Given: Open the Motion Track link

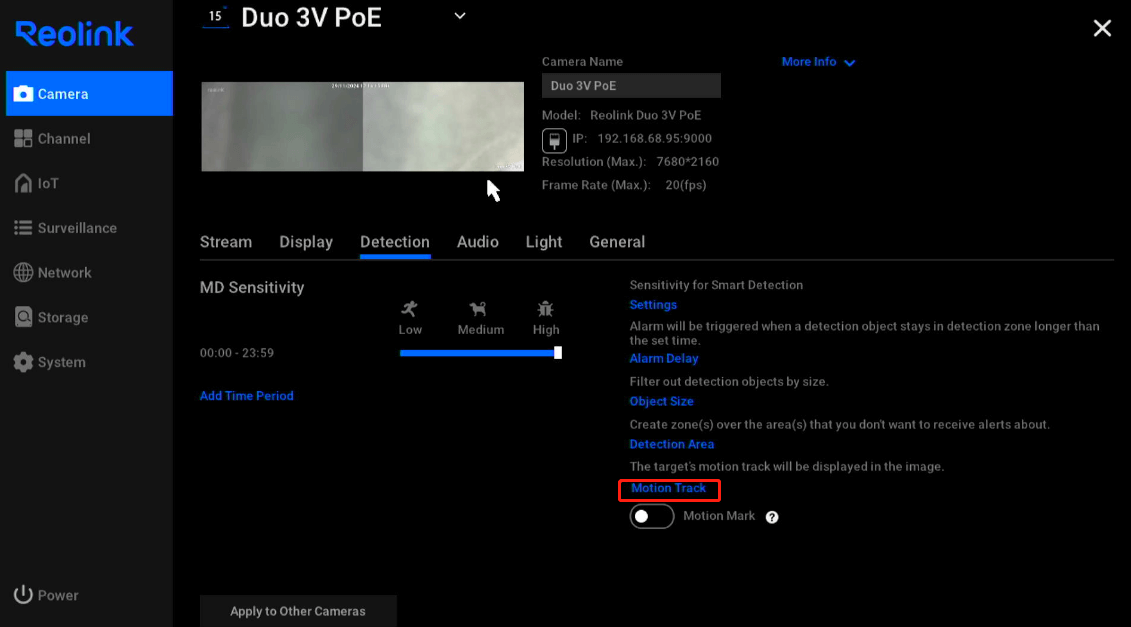Looking at the screenshot, I should (669, 488).
